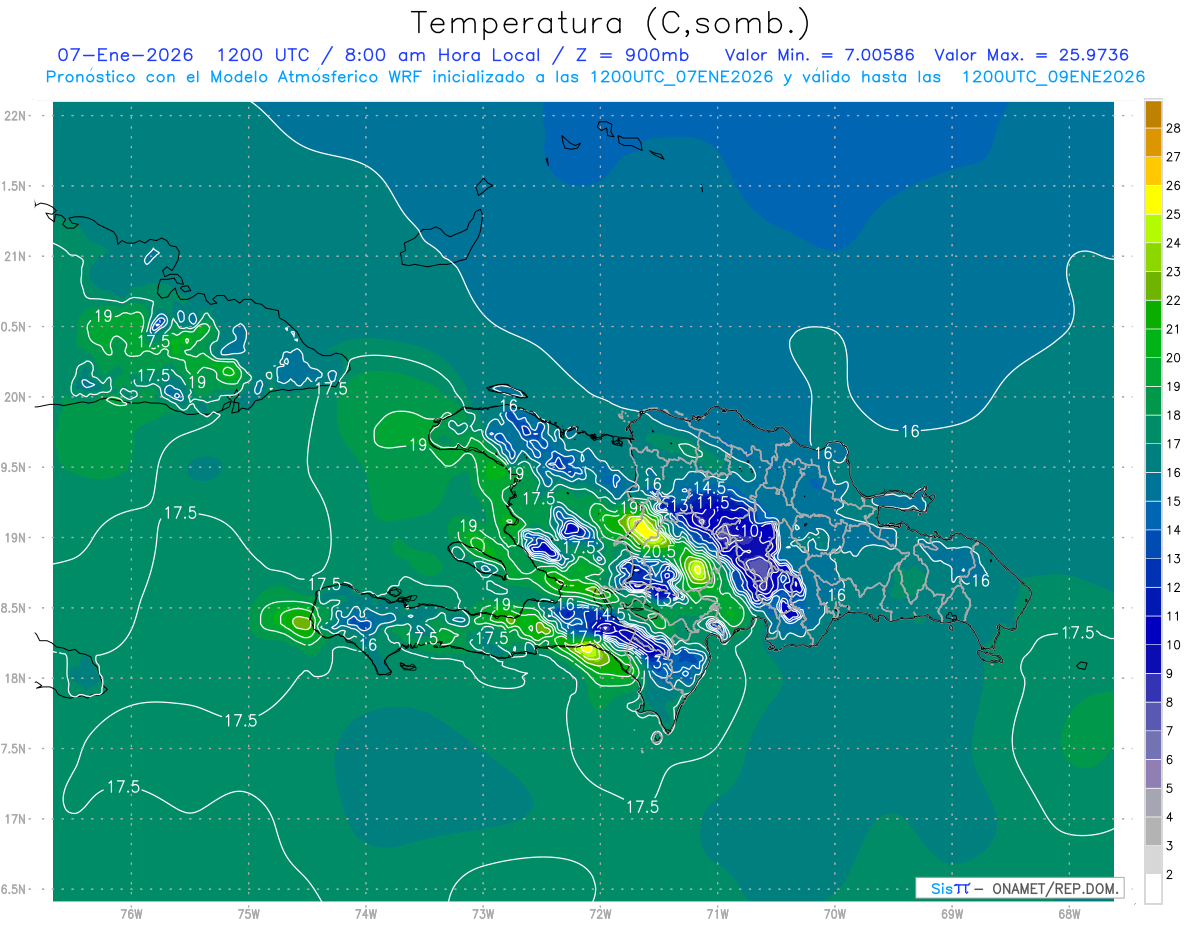Click the 68W longitude axis label
Image resolution: width=1200 pixels, height=927 pixels.
(1068, 913)
